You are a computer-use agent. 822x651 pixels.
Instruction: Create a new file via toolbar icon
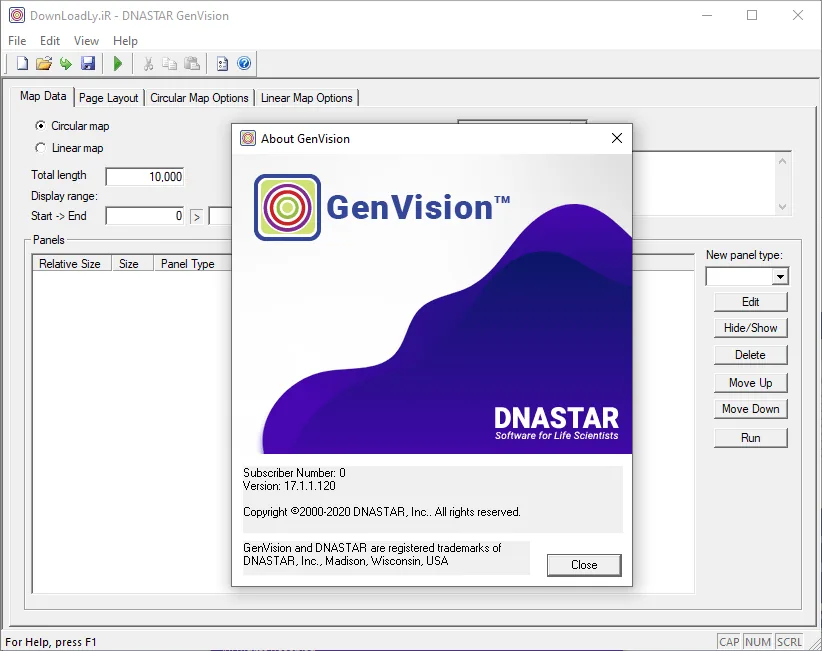point(22,63)
